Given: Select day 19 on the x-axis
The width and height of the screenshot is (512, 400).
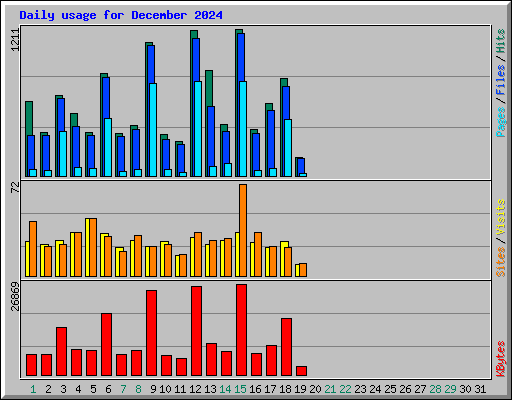Looking at the screenshot, I should 300,389.
